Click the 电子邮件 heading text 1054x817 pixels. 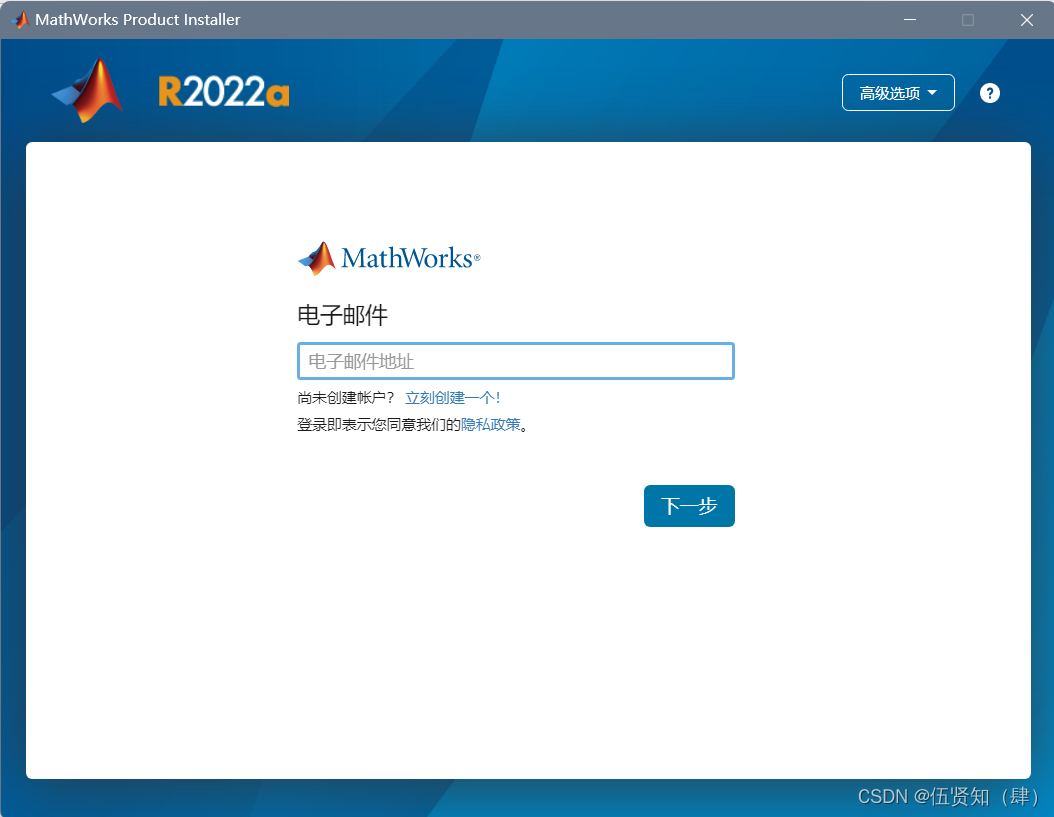click(343, 315)
